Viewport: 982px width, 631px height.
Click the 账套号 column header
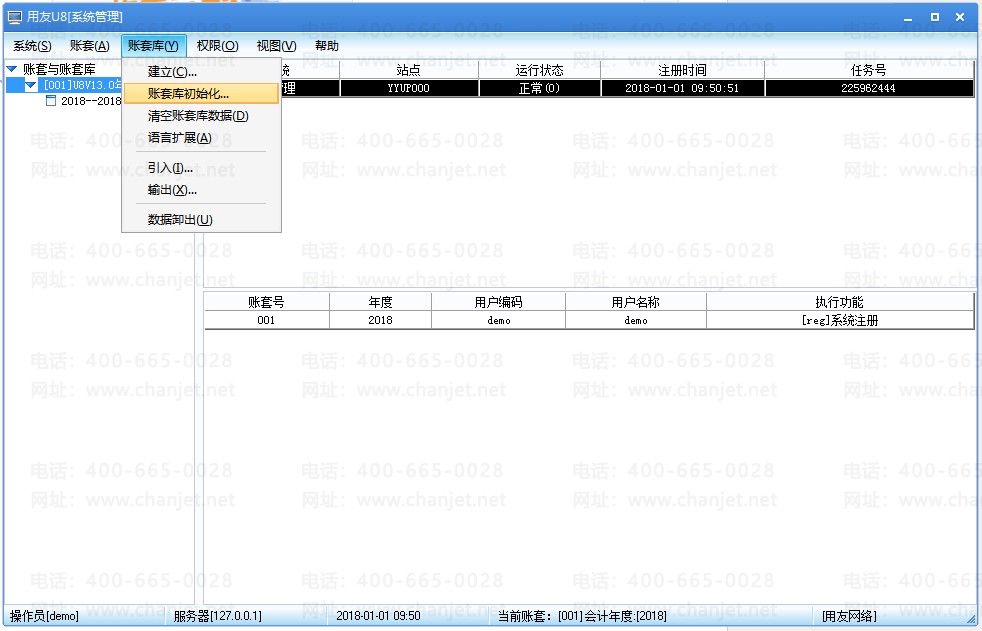[267, 302]
